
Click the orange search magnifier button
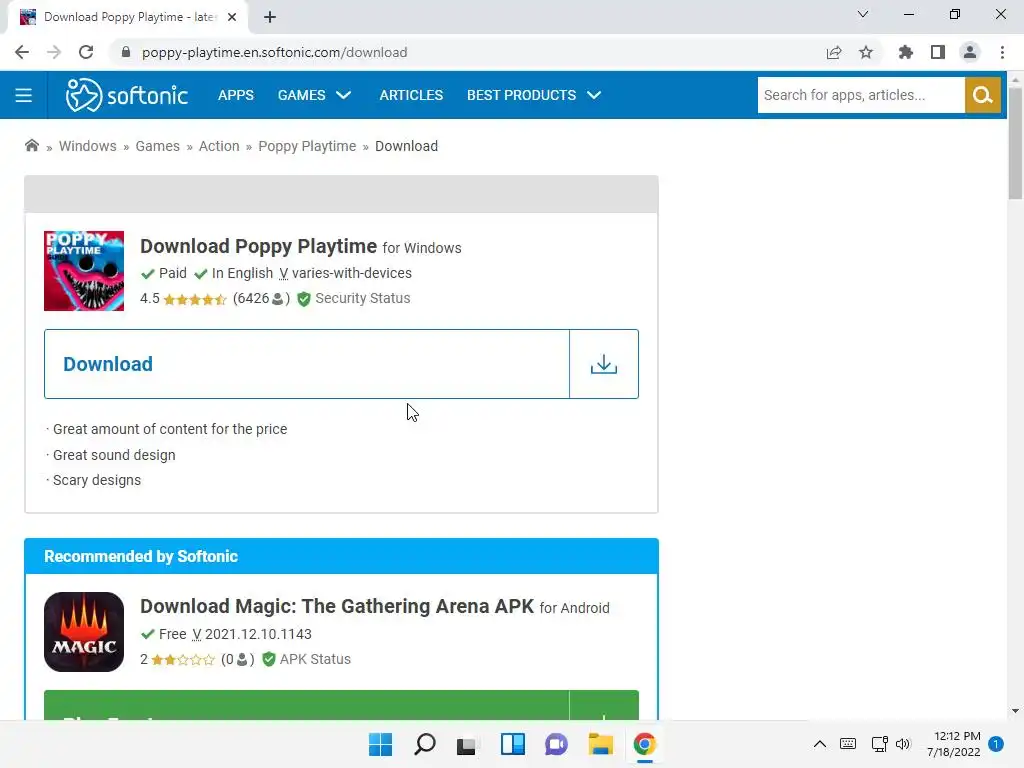click(982, 95)
